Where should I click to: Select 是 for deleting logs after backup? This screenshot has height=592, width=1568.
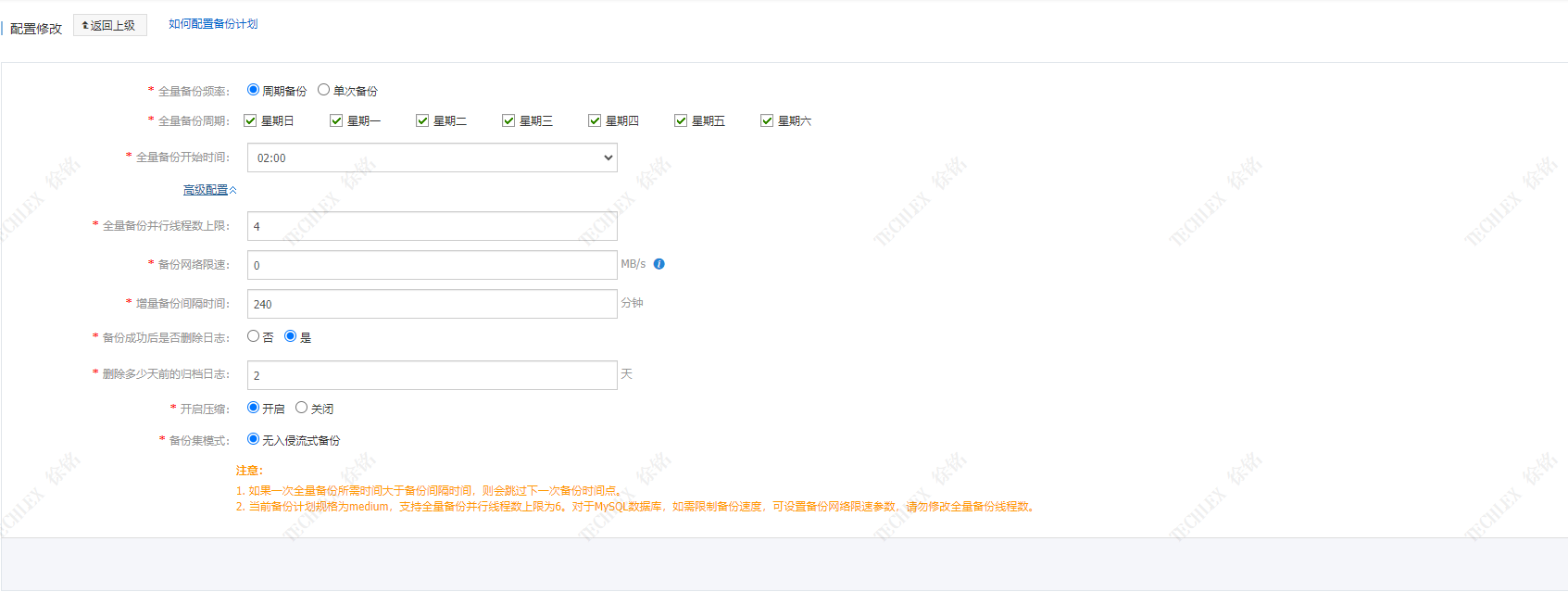(x=290, y=336)
